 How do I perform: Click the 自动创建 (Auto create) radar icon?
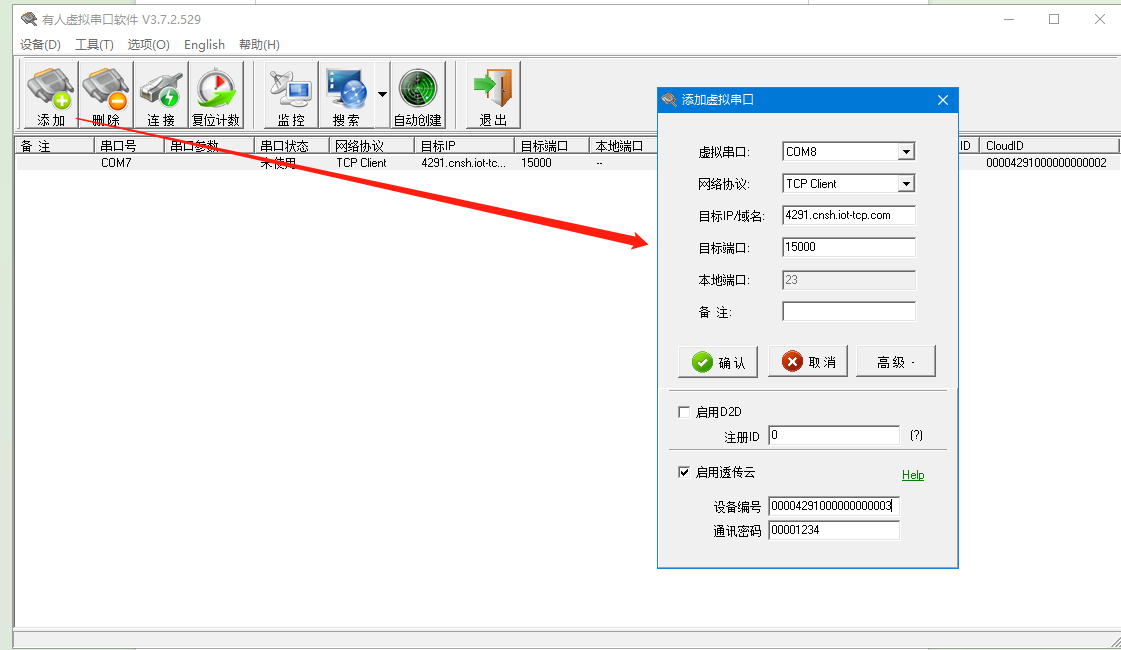click(x=418, y=95)
